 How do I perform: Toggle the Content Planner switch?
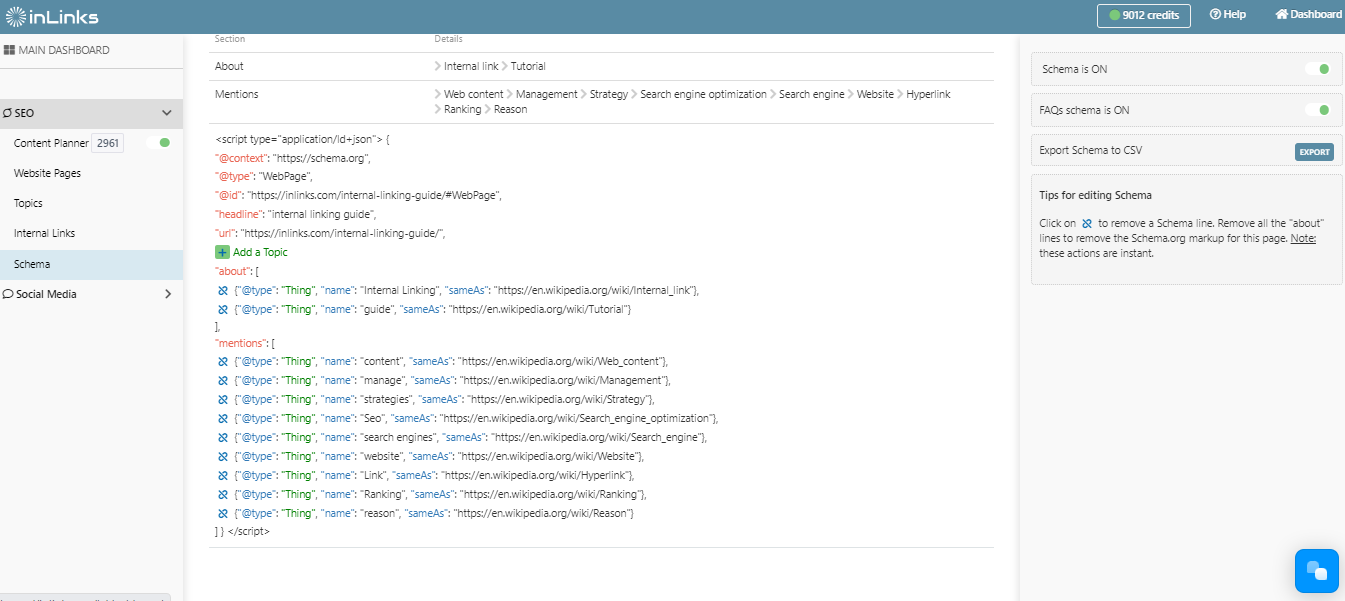[158, 143]
